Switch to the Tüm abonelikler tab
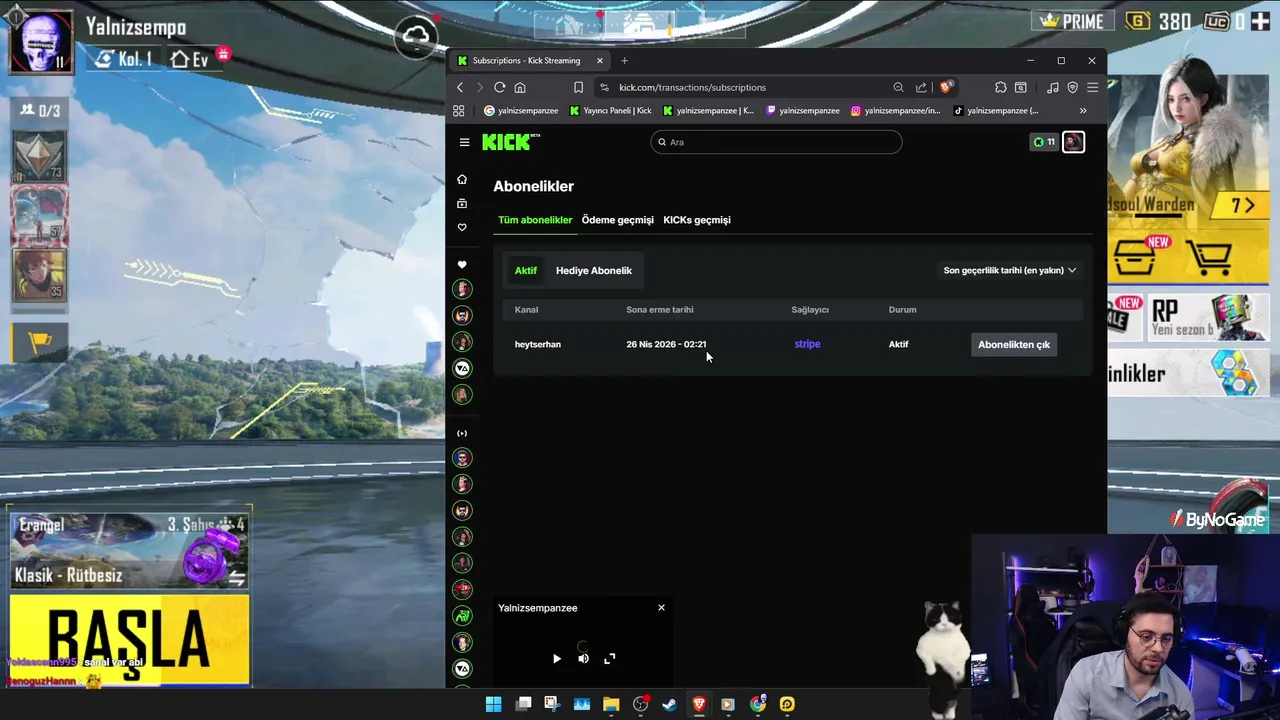Viewport: 1280px width, 720px height. click(535, 220)
